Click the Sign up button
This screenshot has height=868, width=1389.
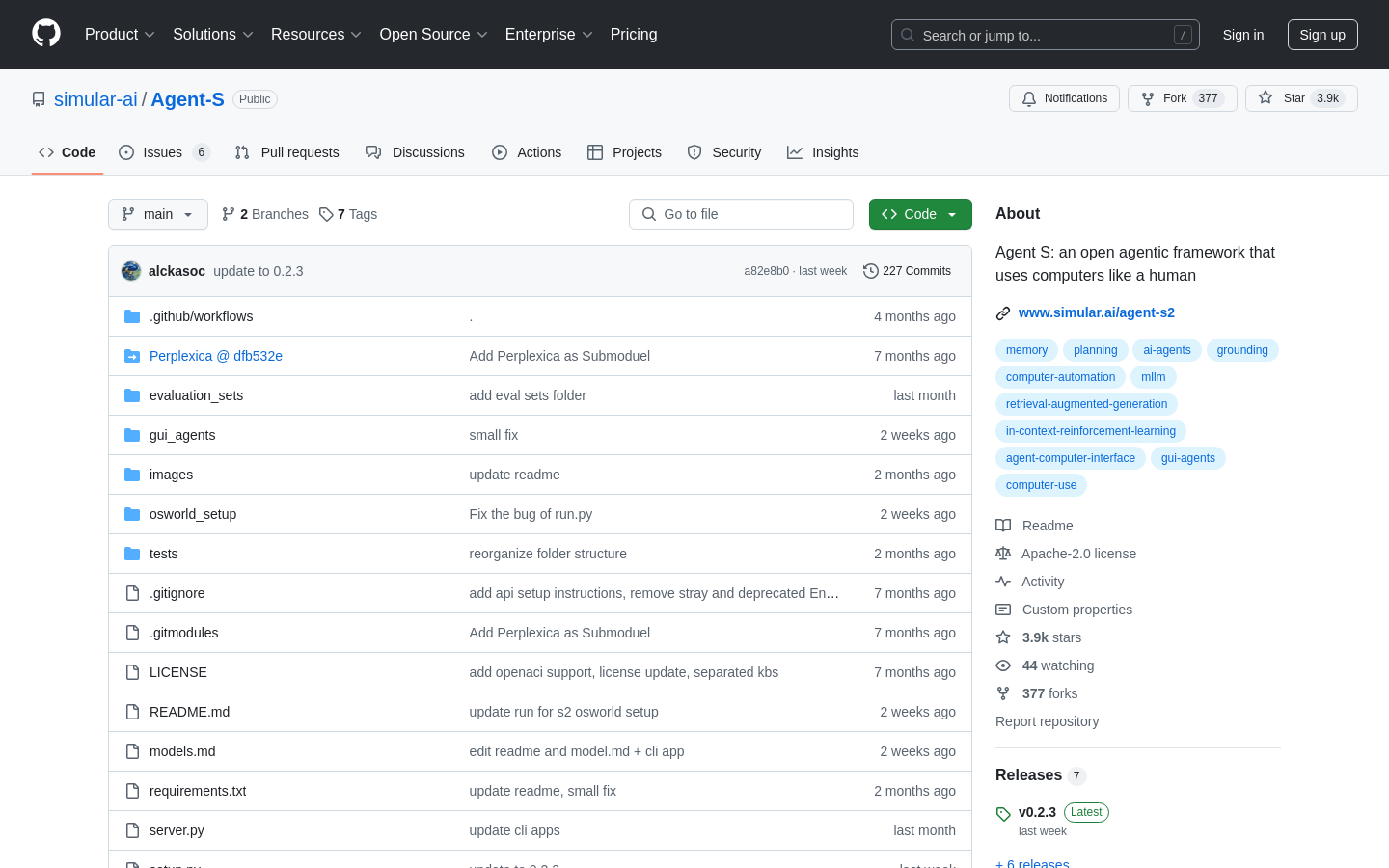(x=1322, y=35)
